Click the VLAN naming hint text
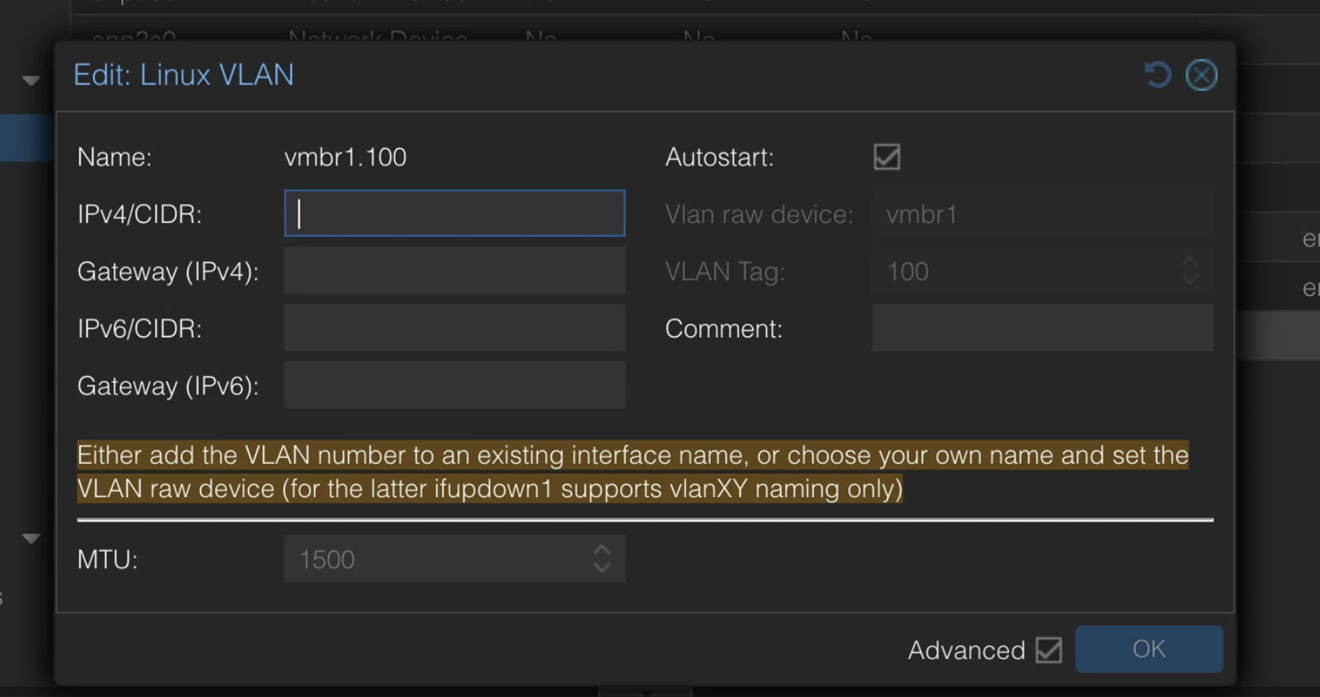The image size is (1320, 697). coord(633,472)
